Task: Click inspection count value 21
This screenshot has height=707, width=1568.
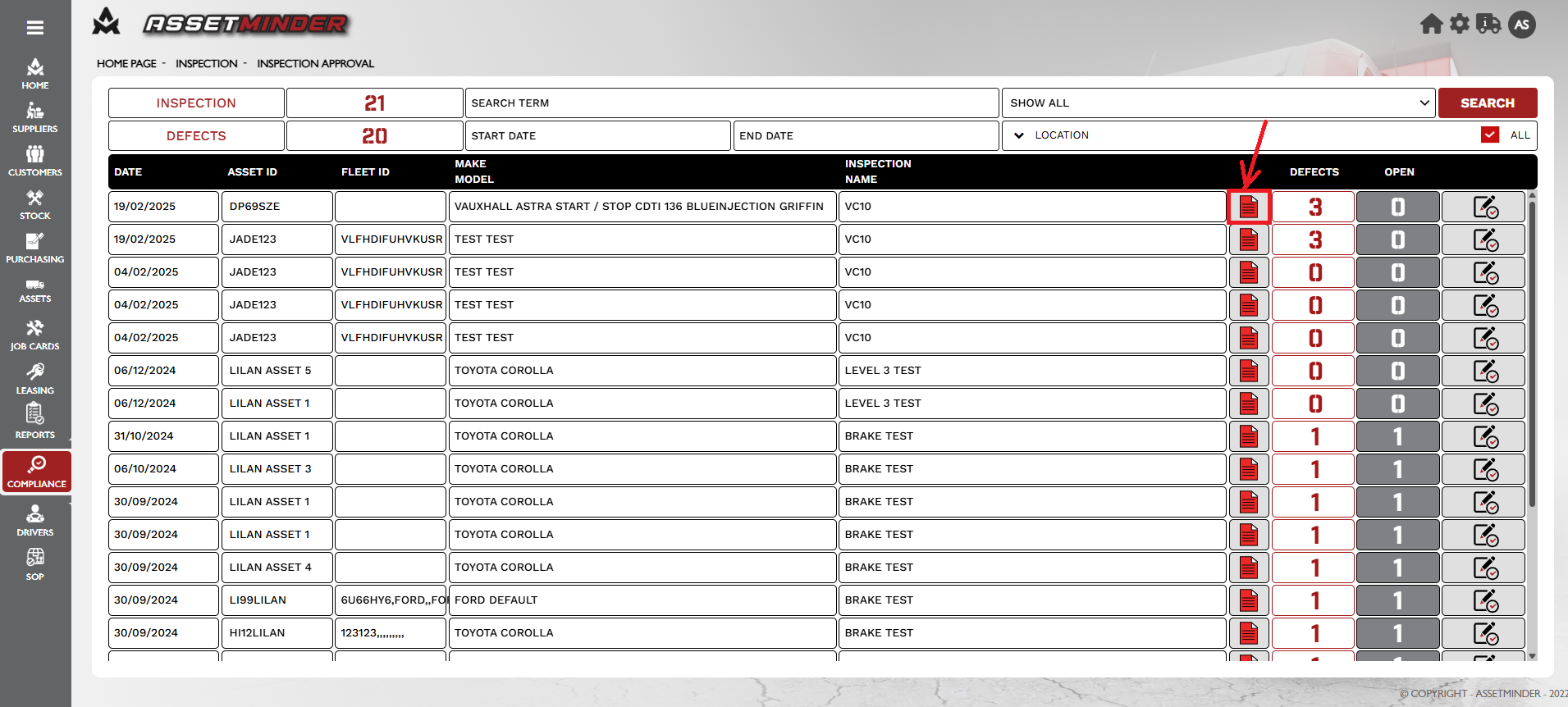Action: pyautogui.click(x=374, y=103)
